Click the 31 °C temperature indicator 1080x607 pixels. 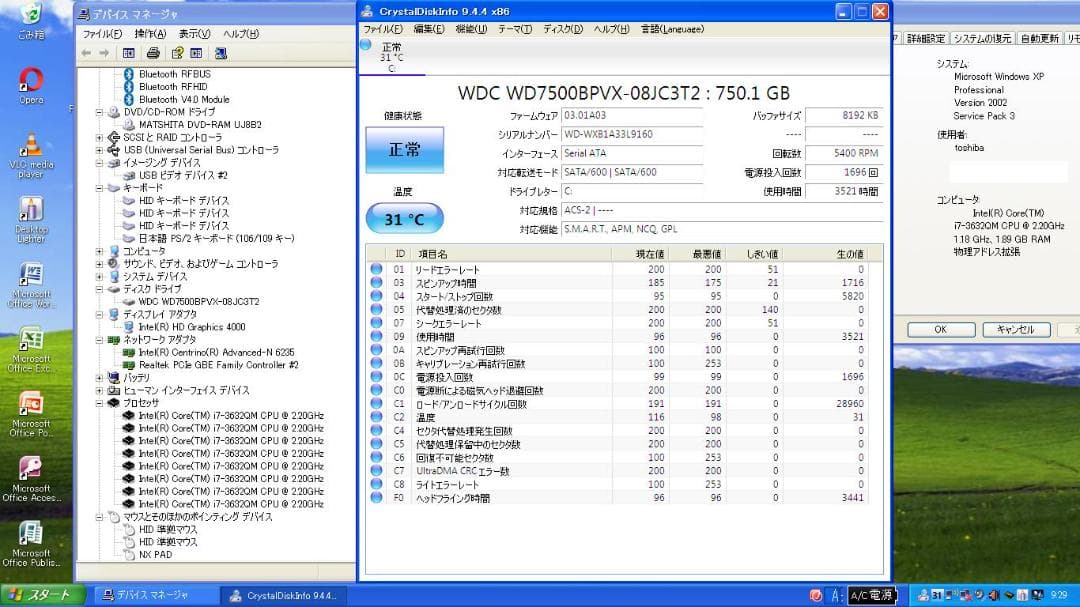point(404,218)
